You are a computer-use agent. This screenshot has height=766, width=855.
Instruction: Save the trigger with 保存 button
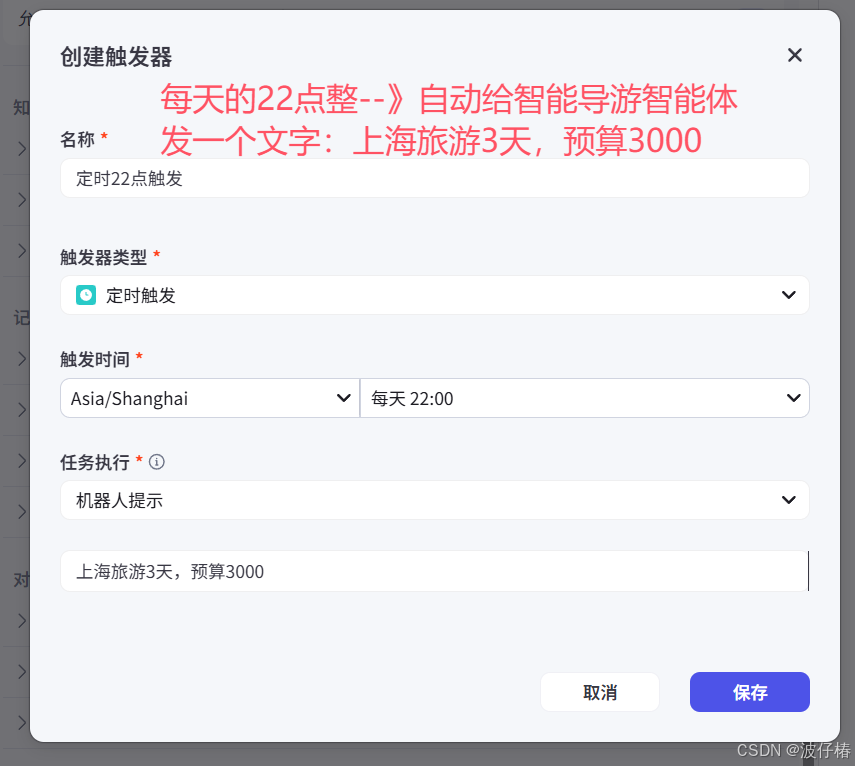[749, 691]
